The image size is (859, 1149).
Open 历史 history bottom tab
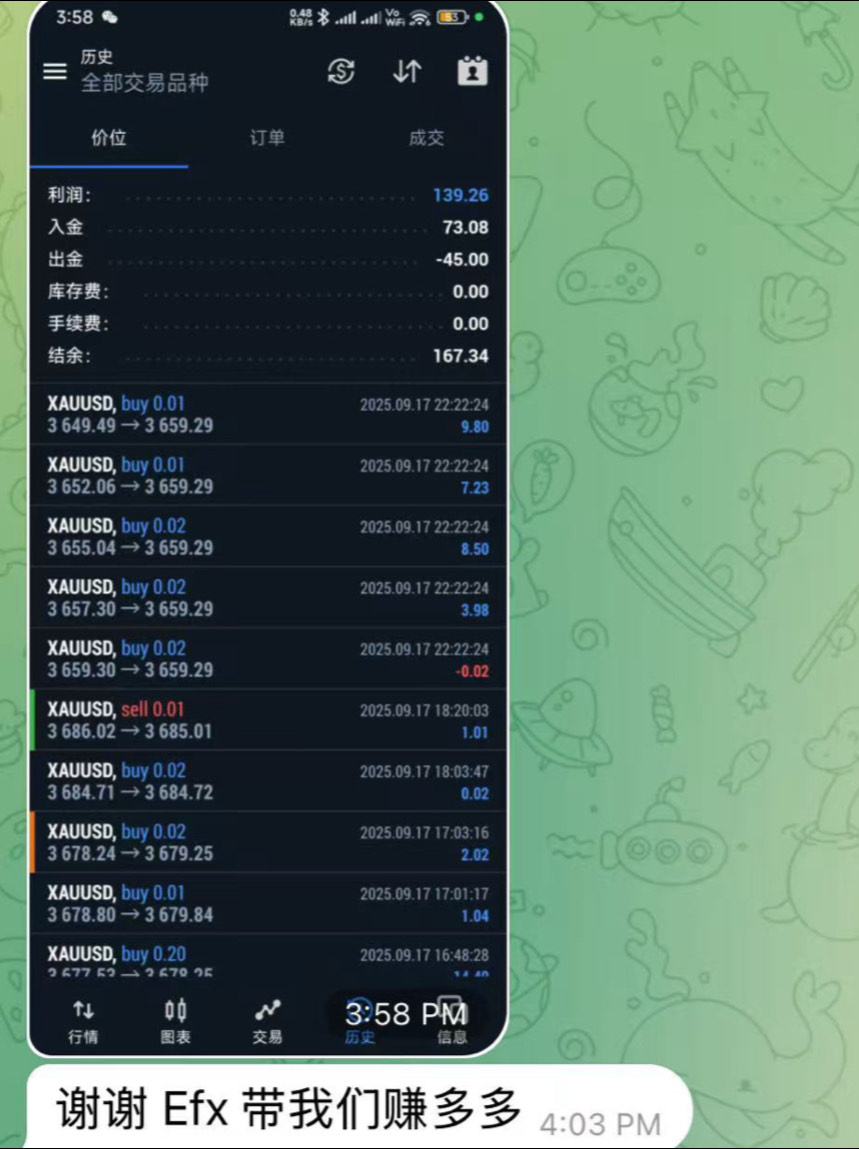point(359,1022)
